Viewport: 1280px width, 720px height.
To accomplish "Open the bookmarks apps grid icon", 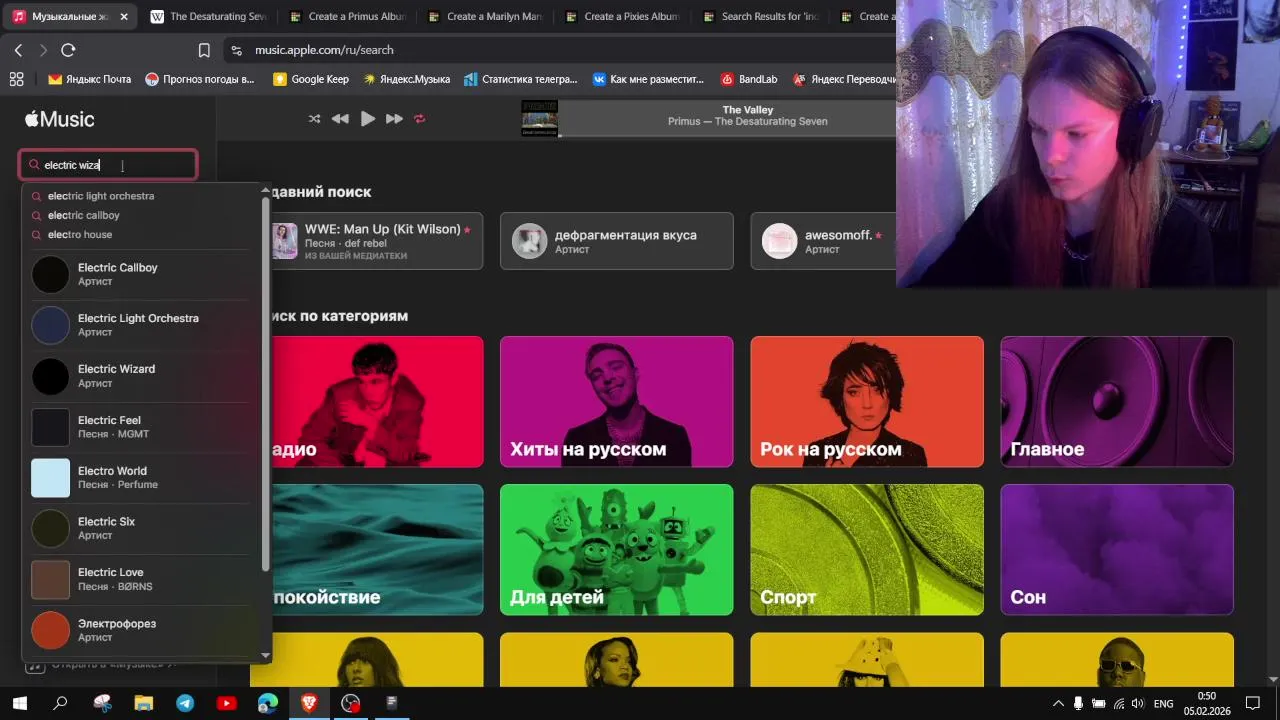I will [16, 79].
